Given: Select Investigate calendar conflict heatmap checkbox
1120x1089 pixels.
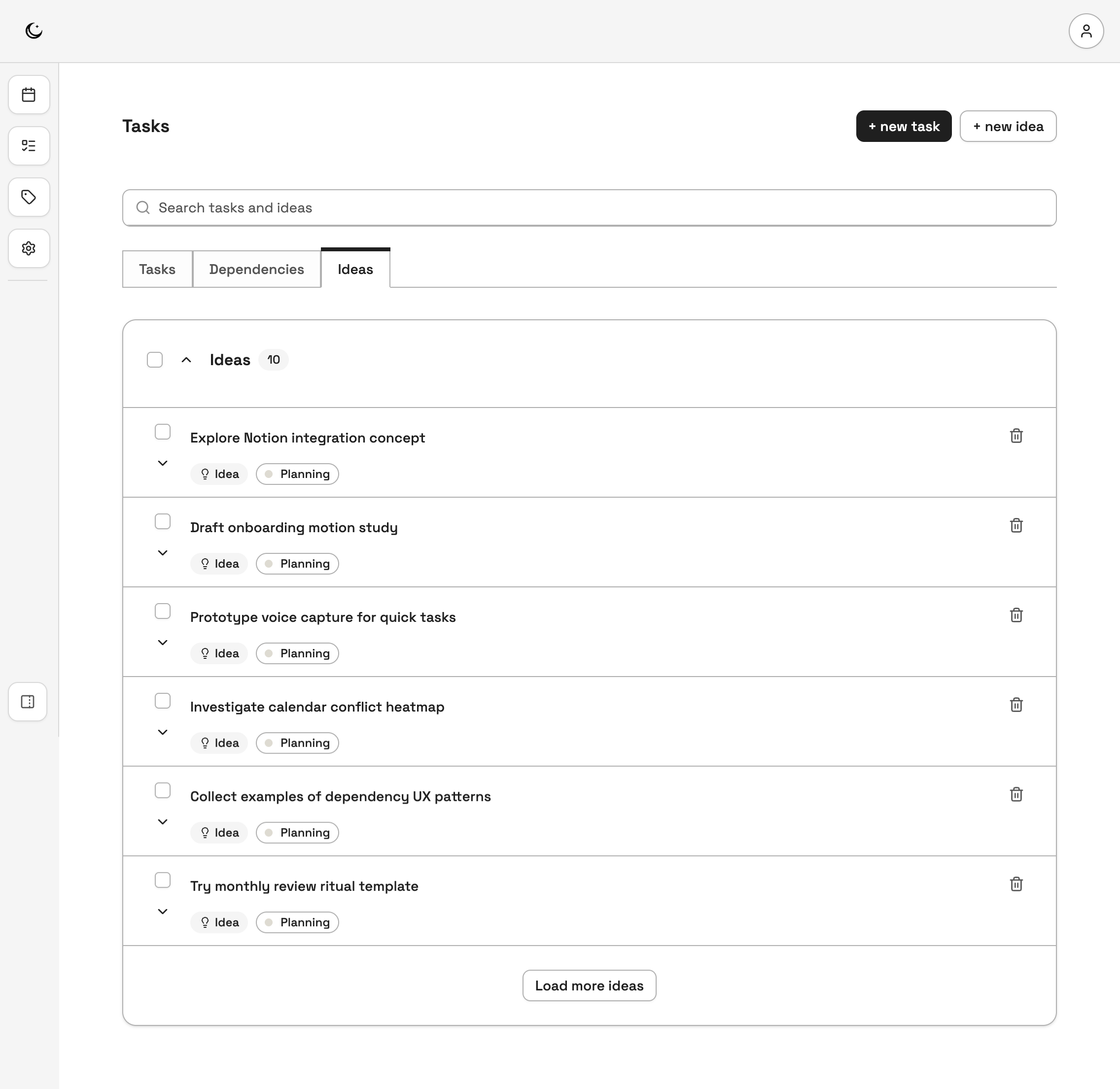Looking at the screenshot, I should pos(163,701).
